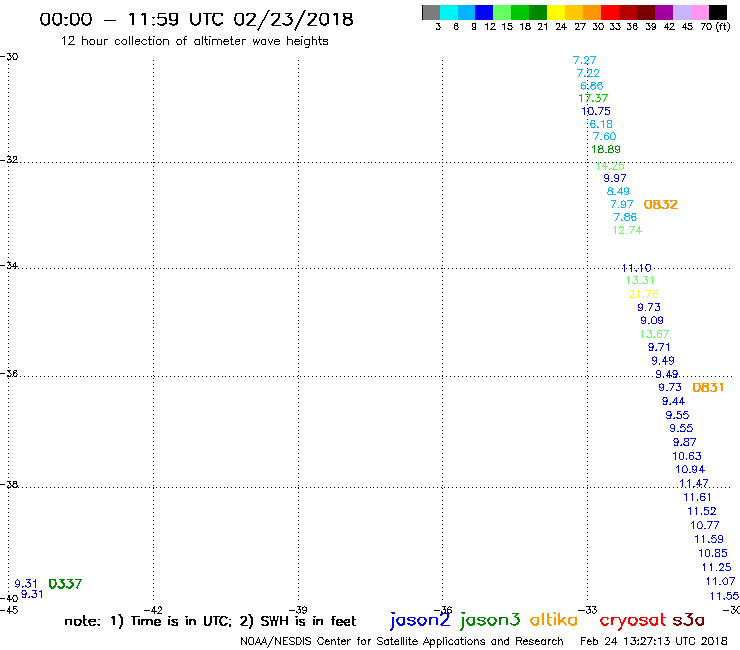Viewport: 740px width, 650px height.
Task: Click the wave height value 9.87
Action: (685, 442)
